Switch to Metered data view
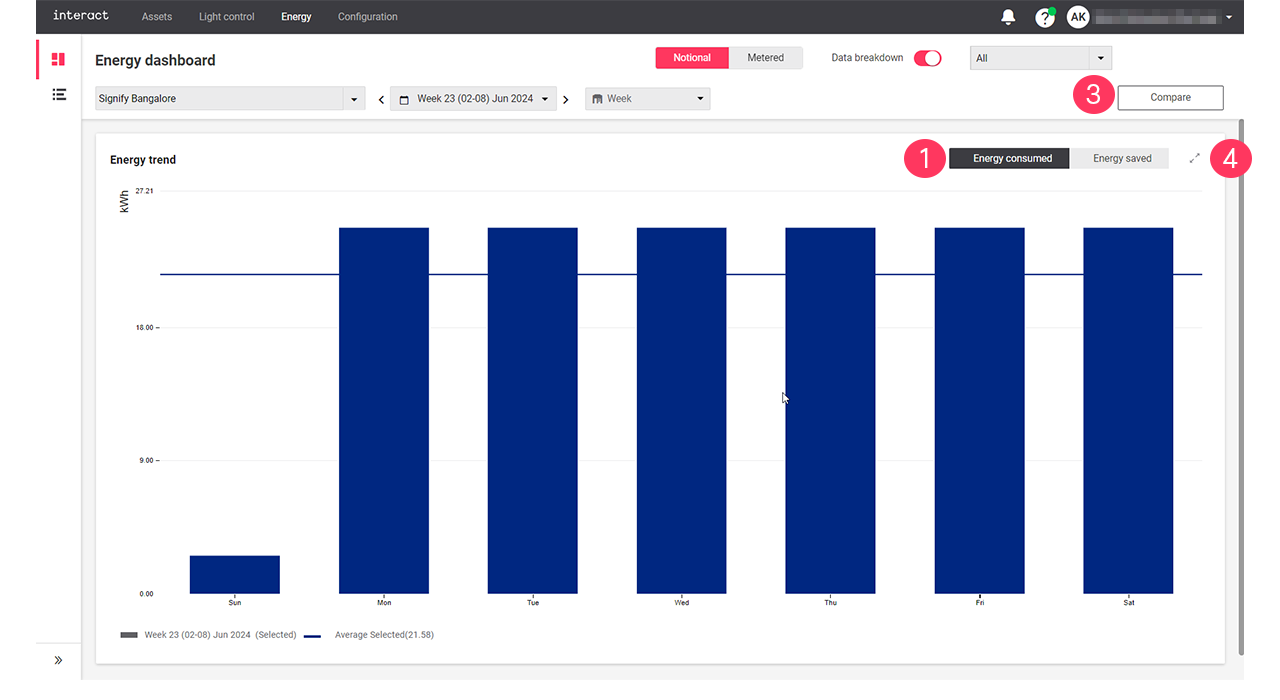Image resolution: width=1280 pixels, height=700 pixels. click(766, 57)
